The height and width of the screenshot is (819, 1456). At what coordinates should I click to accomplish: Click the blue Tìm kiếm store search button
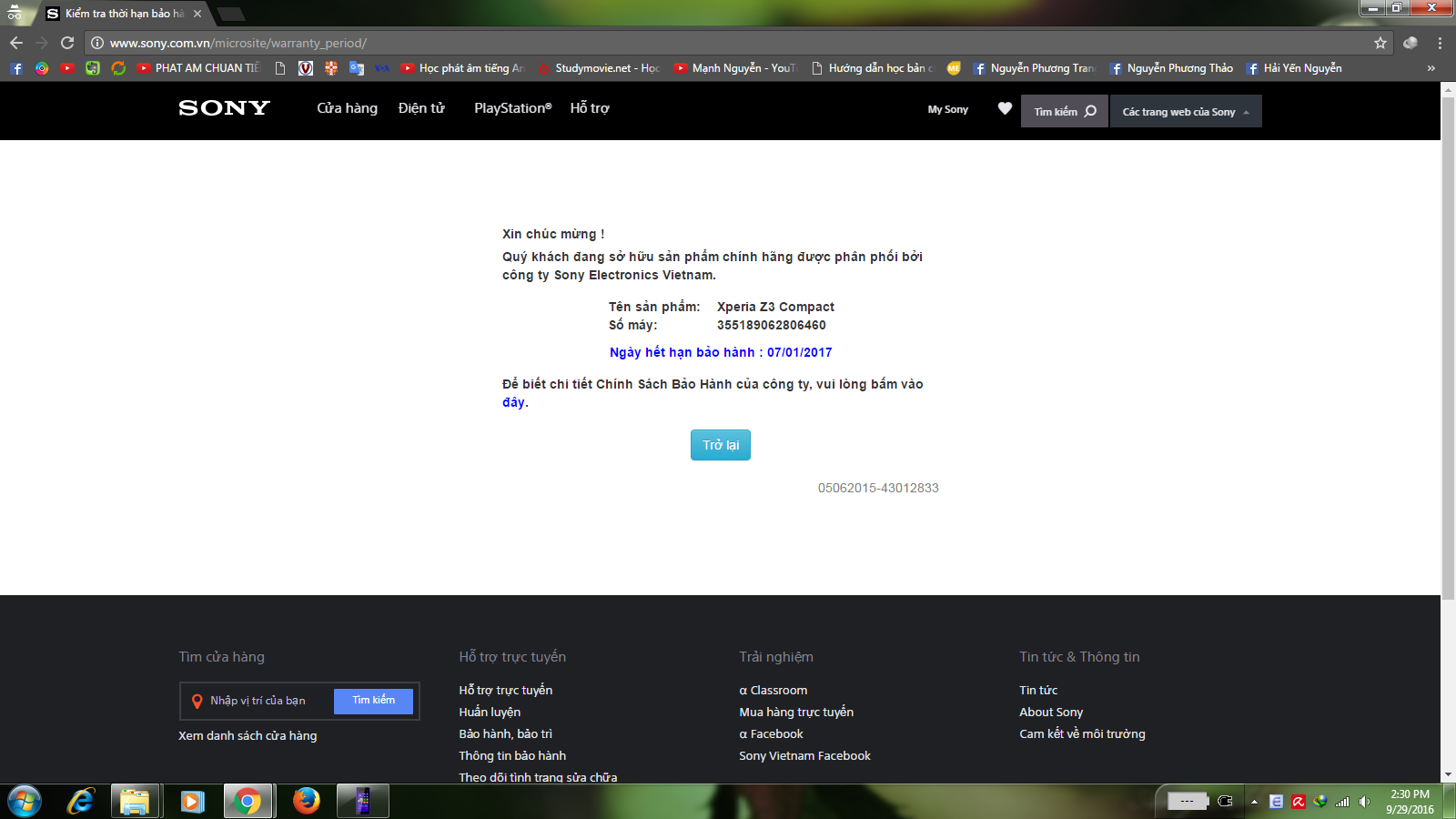(373, 701)
